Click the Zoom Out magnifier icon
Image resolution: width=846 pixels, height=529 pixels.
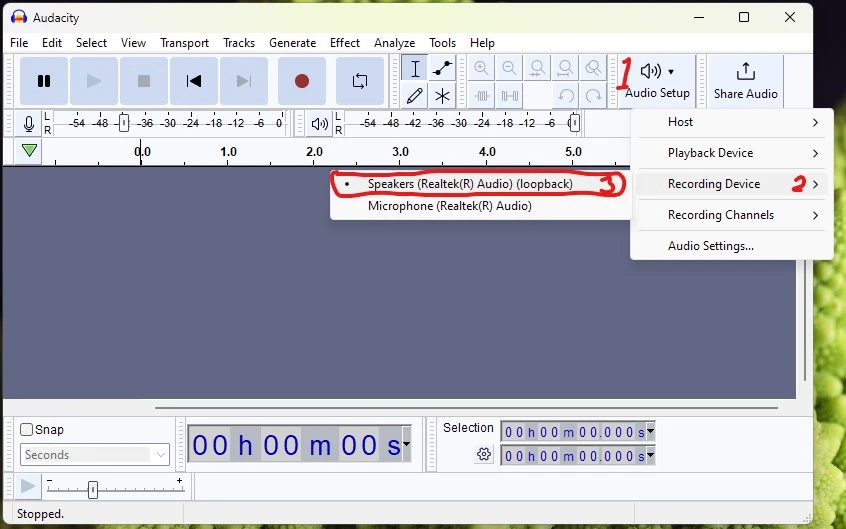[509, 69]
